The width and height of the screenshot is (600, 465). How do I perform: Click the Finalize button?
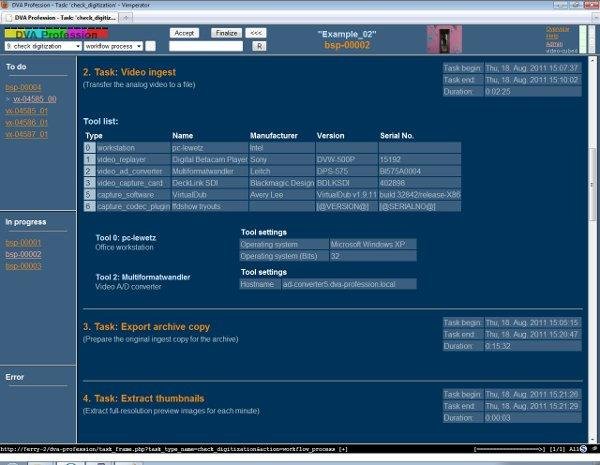[x=225, y=33]
